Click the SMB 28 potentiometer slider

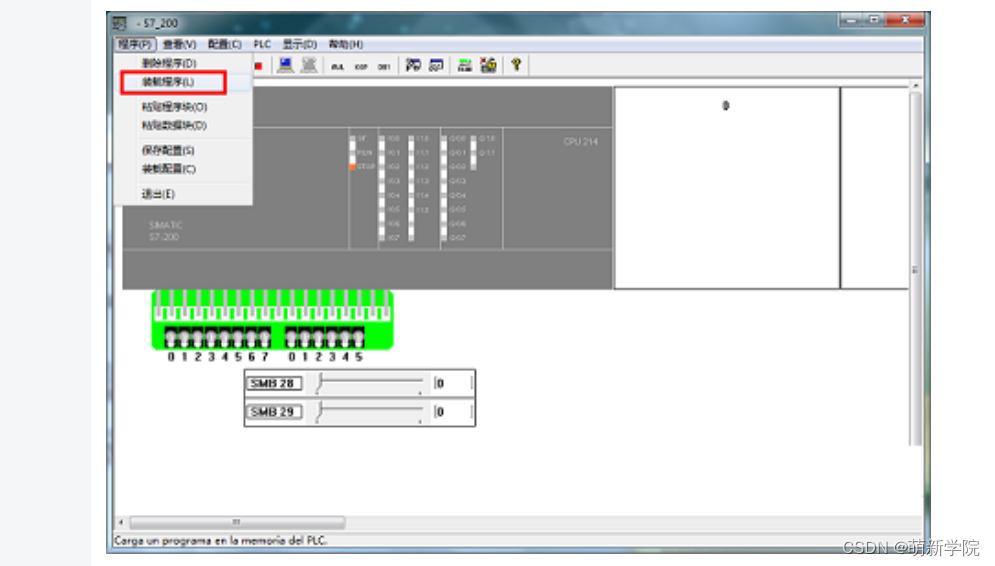tap(369, 383)
